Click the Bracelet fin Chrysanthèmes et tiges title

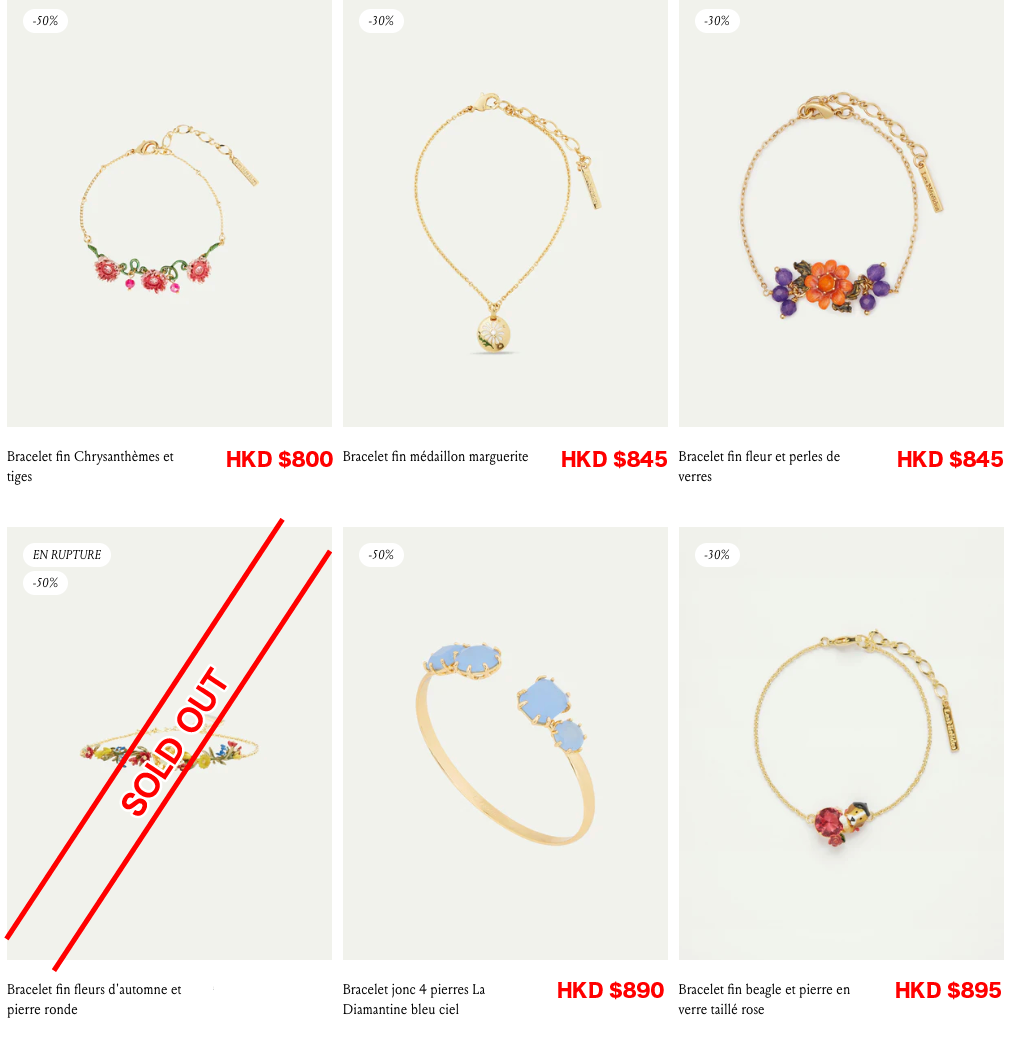[90, 466]
